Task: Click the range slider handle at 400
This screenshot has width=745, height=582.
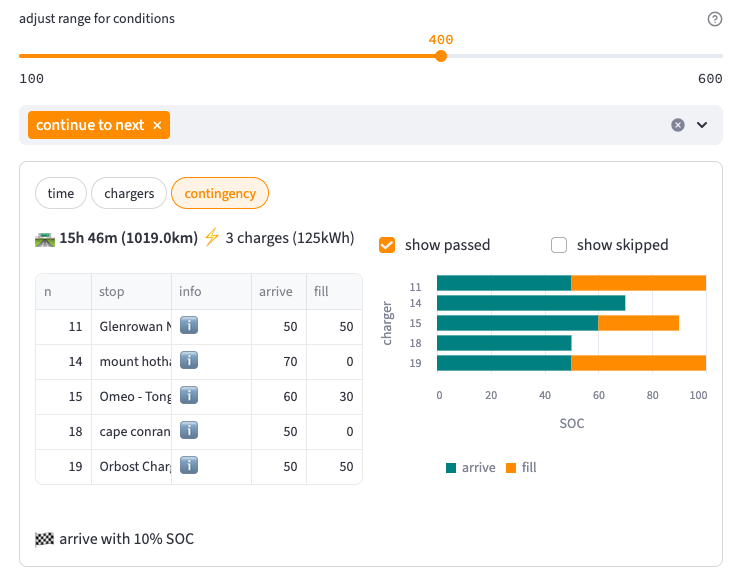Action: pyautogui.click(x=441, y=56)
